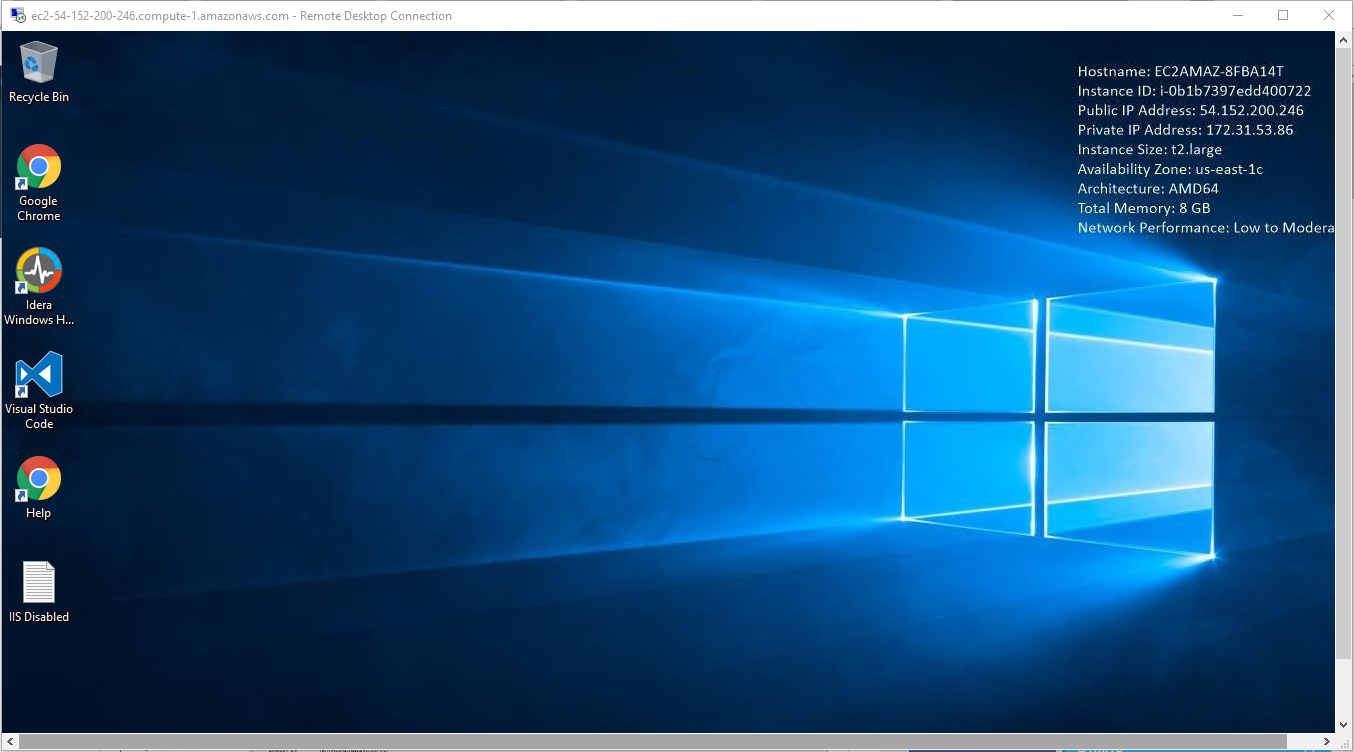The height and width of the screenshot is (752, 1354).
Task: Click the Public IP Address text line
Action: tap(1190, 111)
